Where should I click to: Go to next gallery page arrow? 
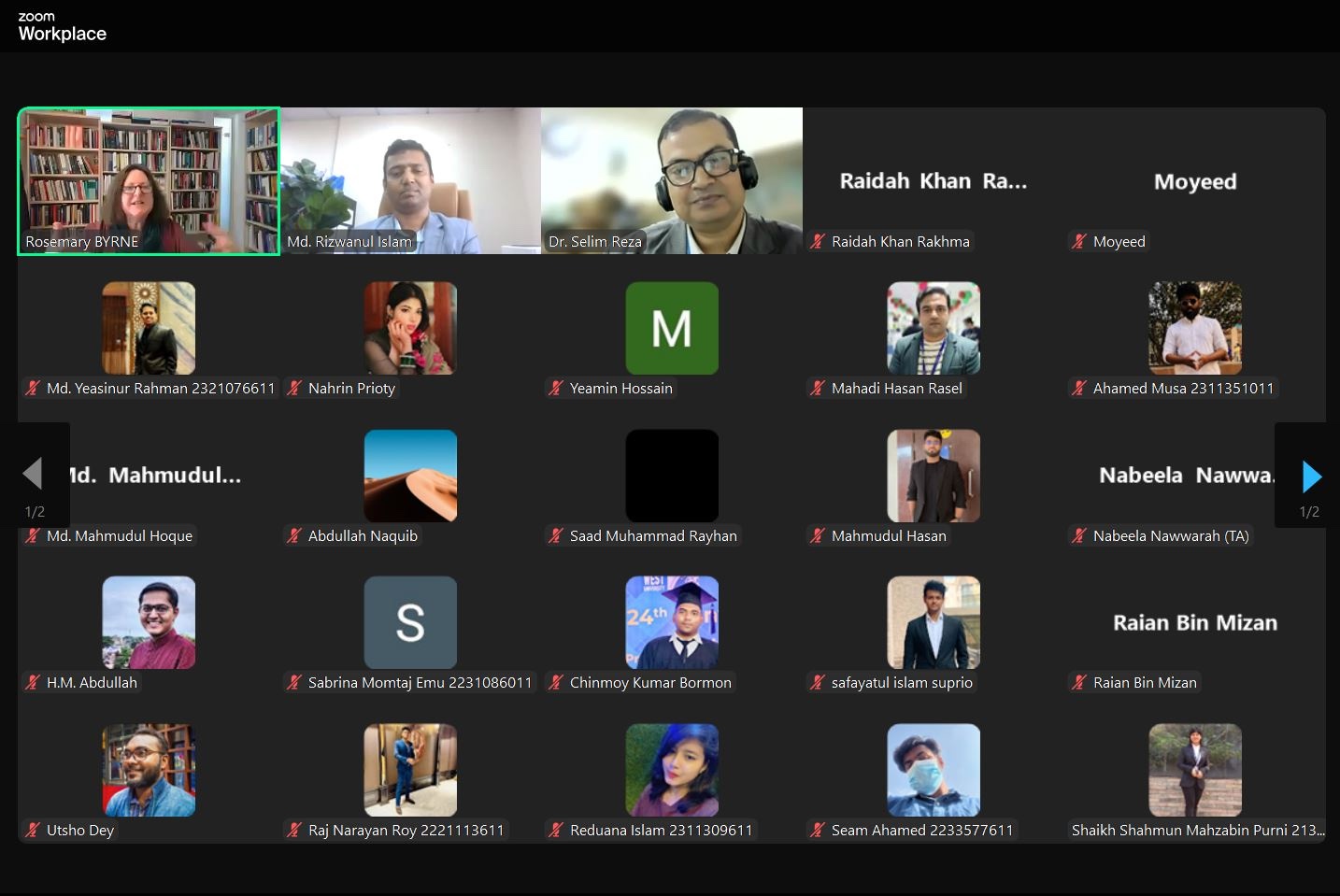1311,476
